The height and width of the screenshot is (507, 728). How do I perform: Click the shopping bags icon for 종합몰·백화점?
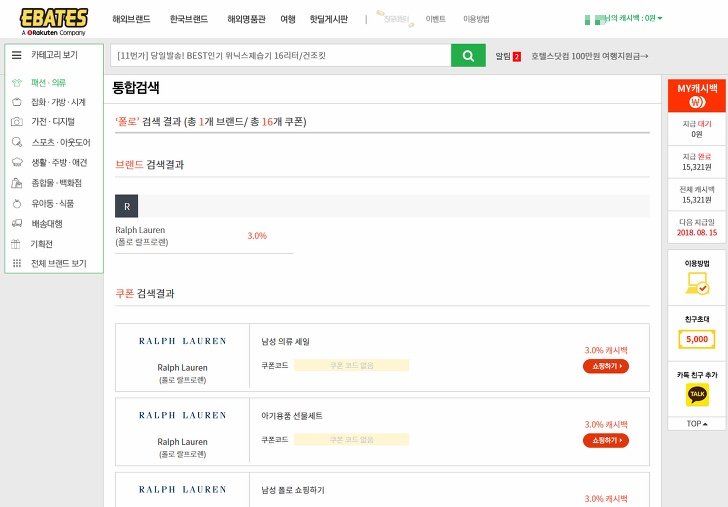[17, 183]
